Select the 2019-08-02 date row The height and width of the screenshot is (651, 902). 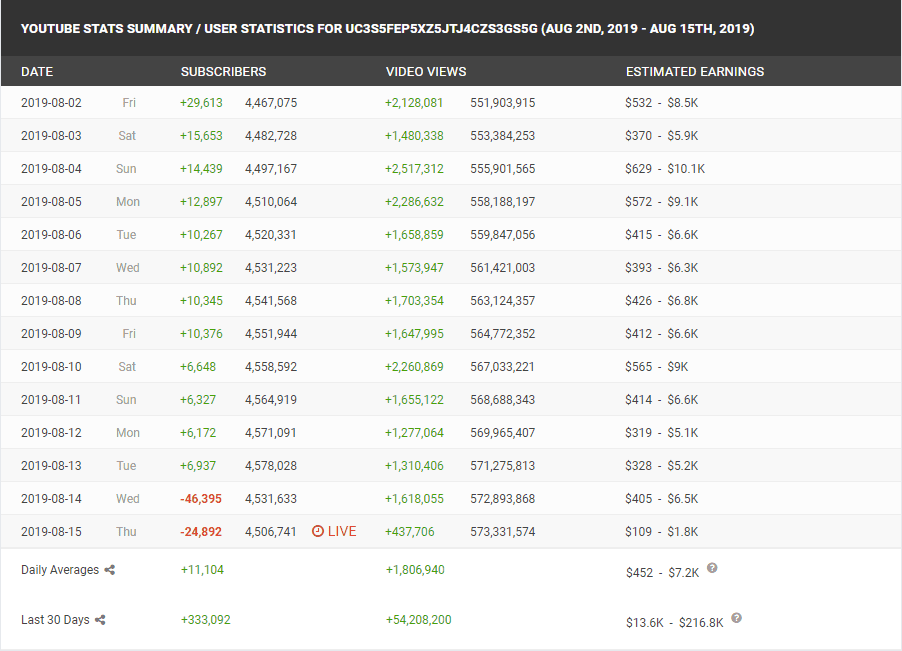52,103
